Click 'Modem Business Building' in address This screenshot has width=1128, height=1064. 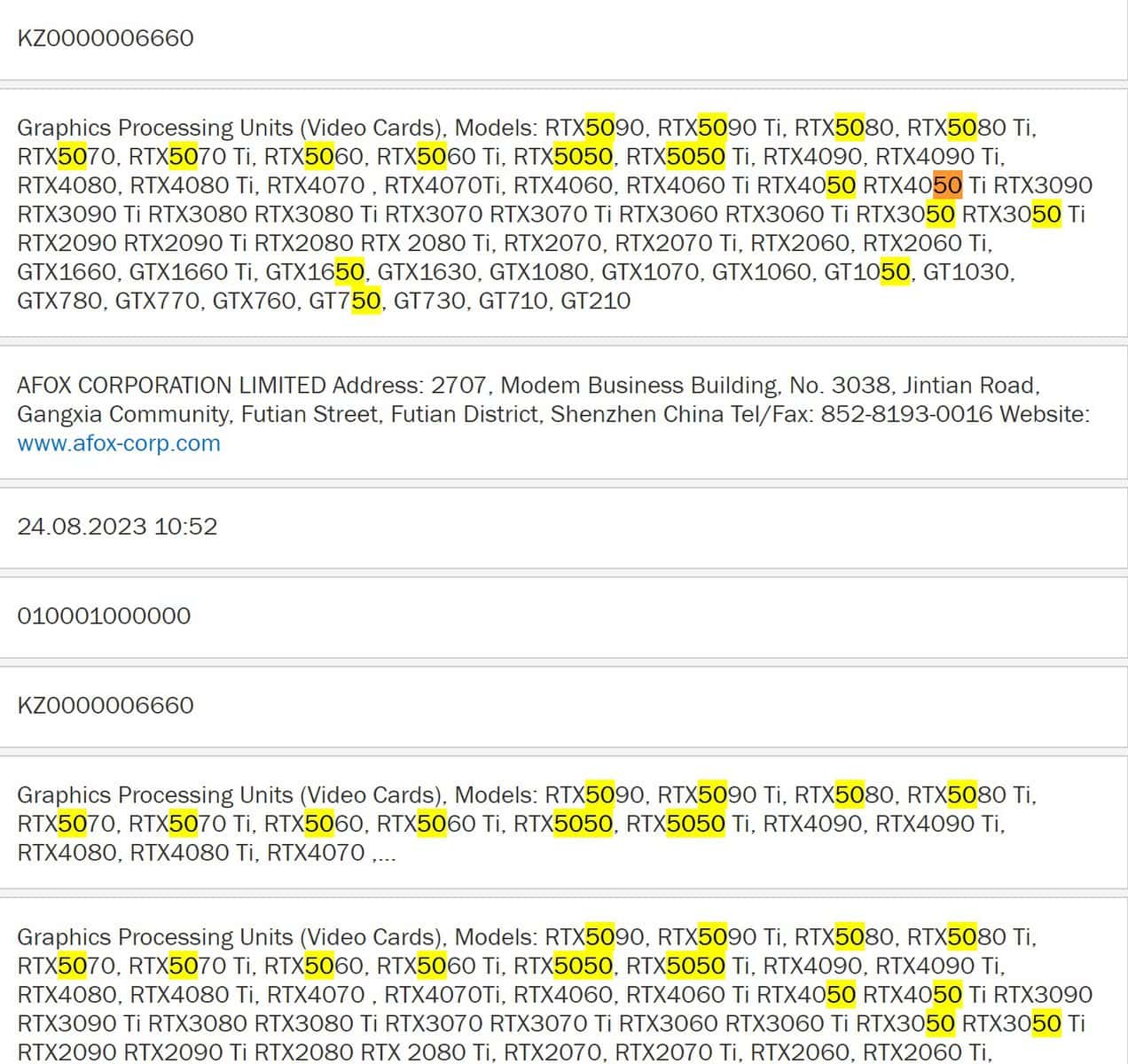[639, 386]
